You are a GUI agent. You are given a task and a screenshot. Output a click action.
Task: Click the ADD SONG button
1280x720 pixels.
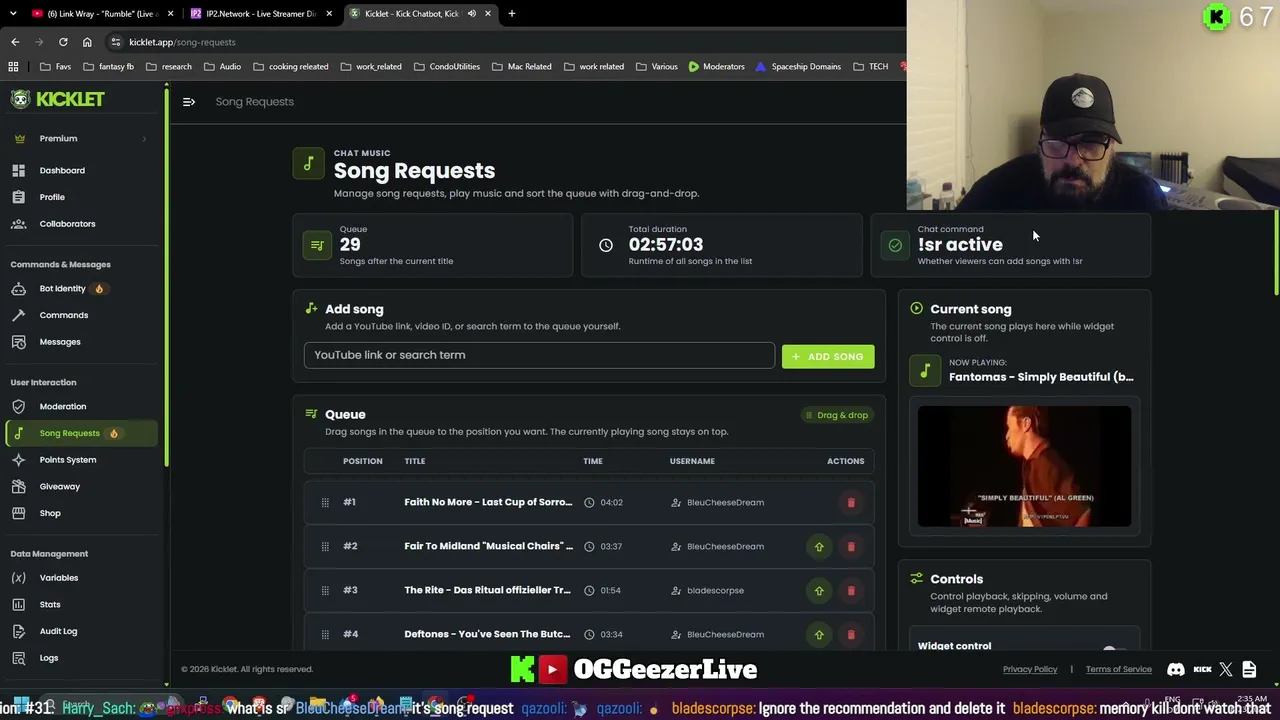pos(828,357)
